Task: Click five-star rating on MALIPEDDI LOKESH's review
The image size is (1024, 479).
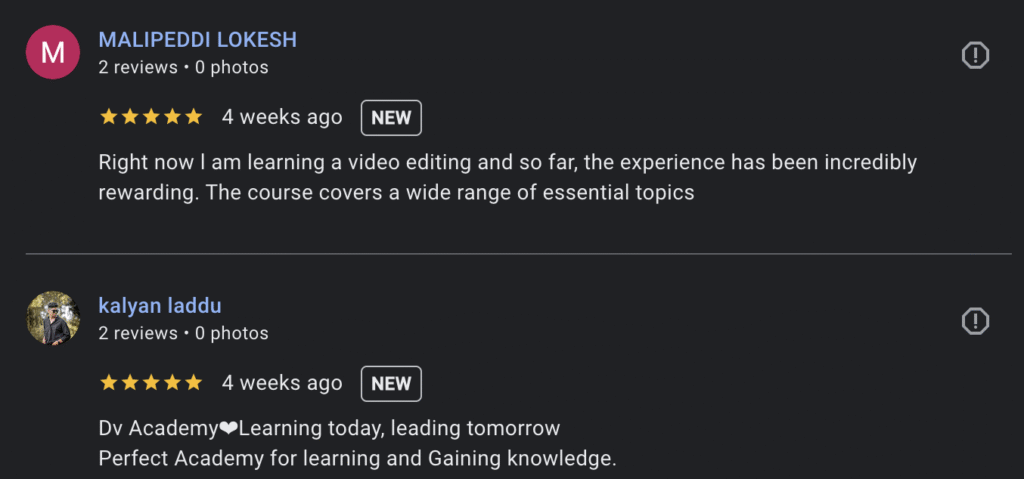Action: pyautogui.click(x=151, y=117)
